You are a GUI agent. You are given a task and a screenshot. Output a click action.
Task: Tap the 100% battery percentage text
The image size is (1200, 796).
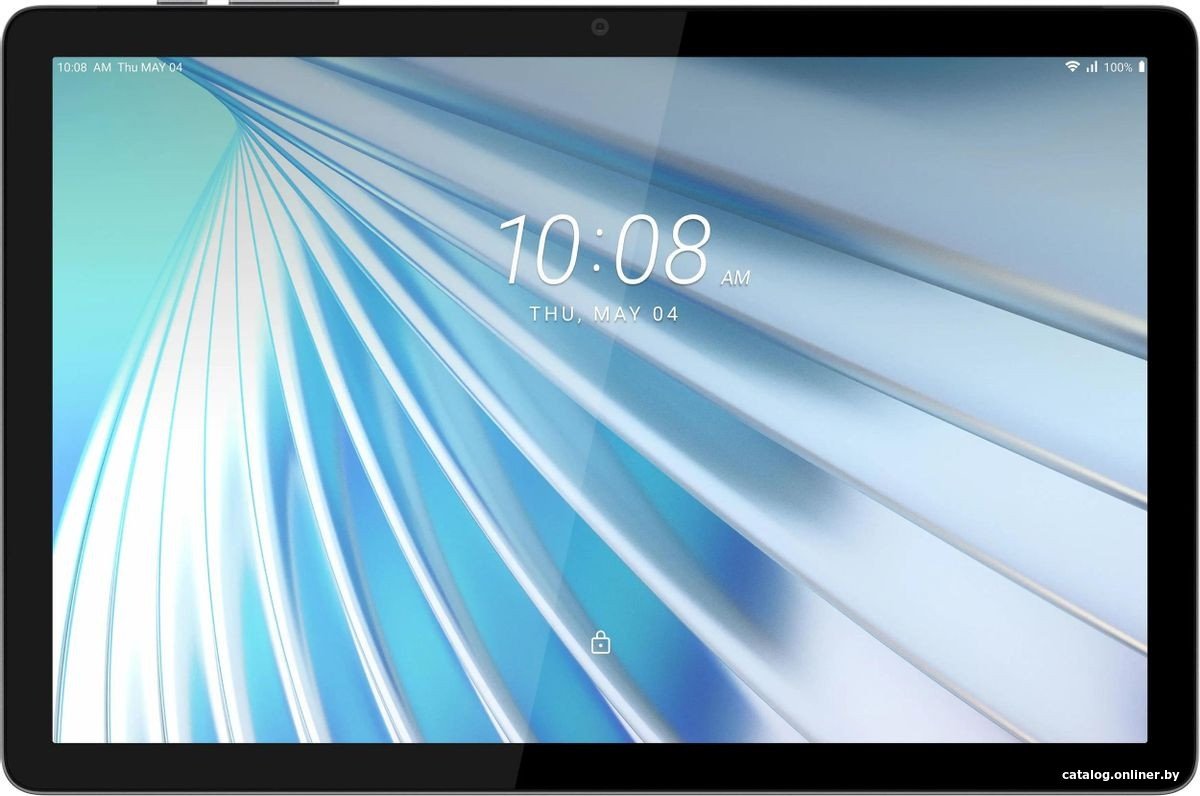[x=1118, y=67]
